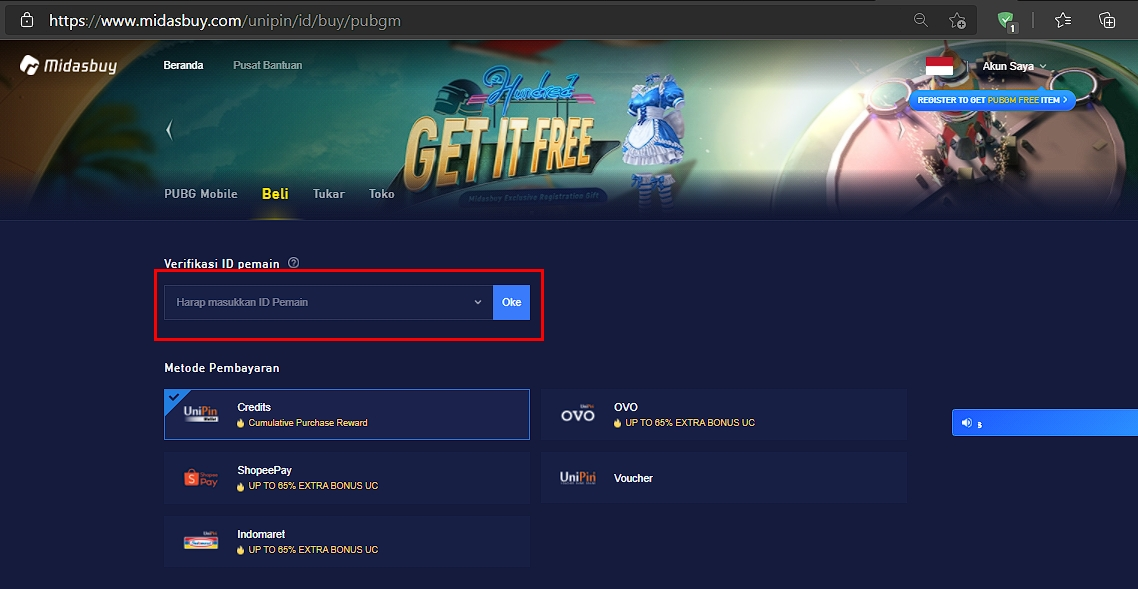
Task: Click the ShopeePay logo
Action: point(201,478)
